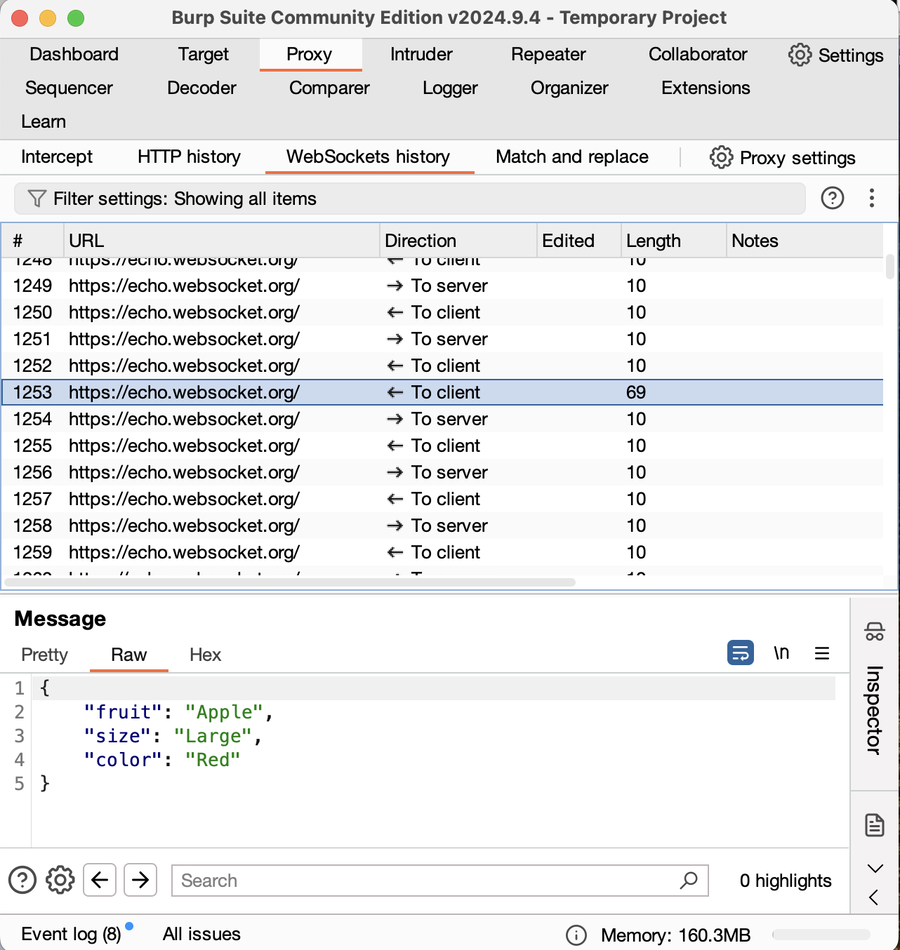
Task: Open the Organizer tab
Action: 569,88
